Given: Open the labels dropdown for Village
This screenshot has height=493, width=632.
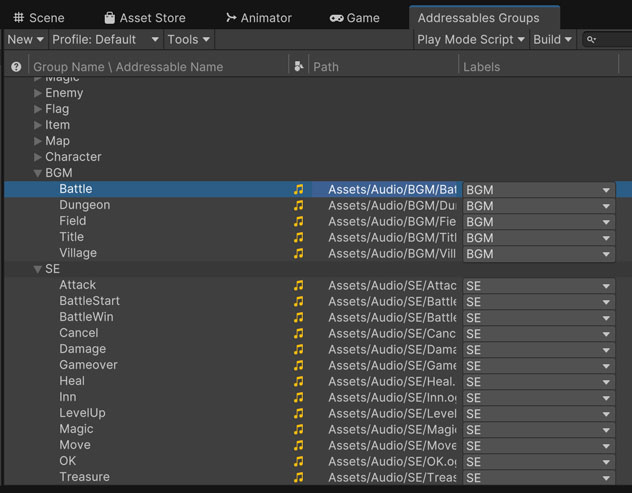Looking at the screenshot, I should tap(539, 254).
